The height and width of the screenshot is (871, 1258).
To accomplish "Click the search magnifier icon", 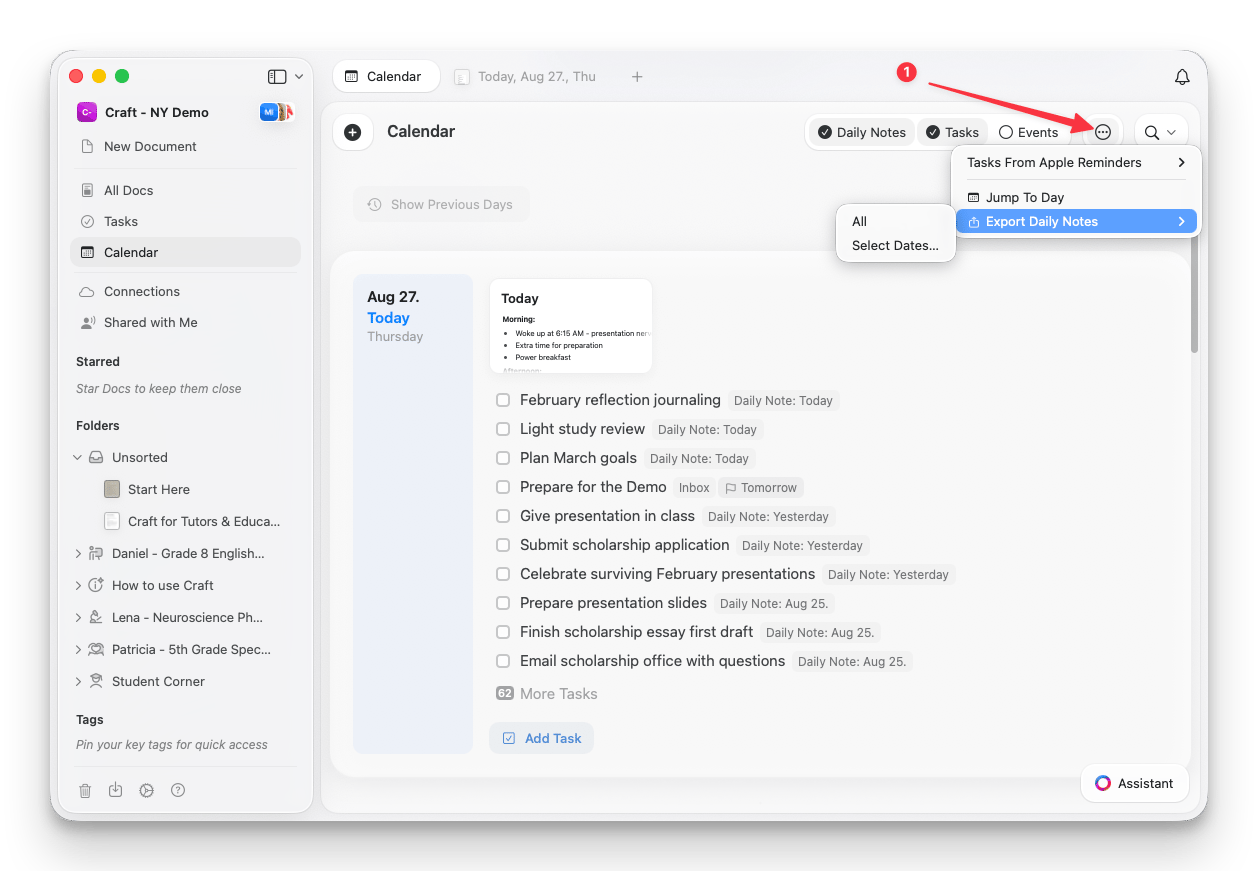I will 1152,132.
